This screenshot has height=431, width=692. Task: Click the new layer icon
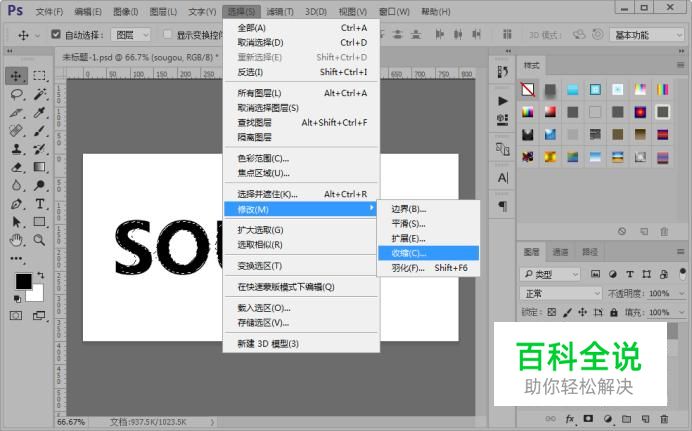tap(645, 419)
